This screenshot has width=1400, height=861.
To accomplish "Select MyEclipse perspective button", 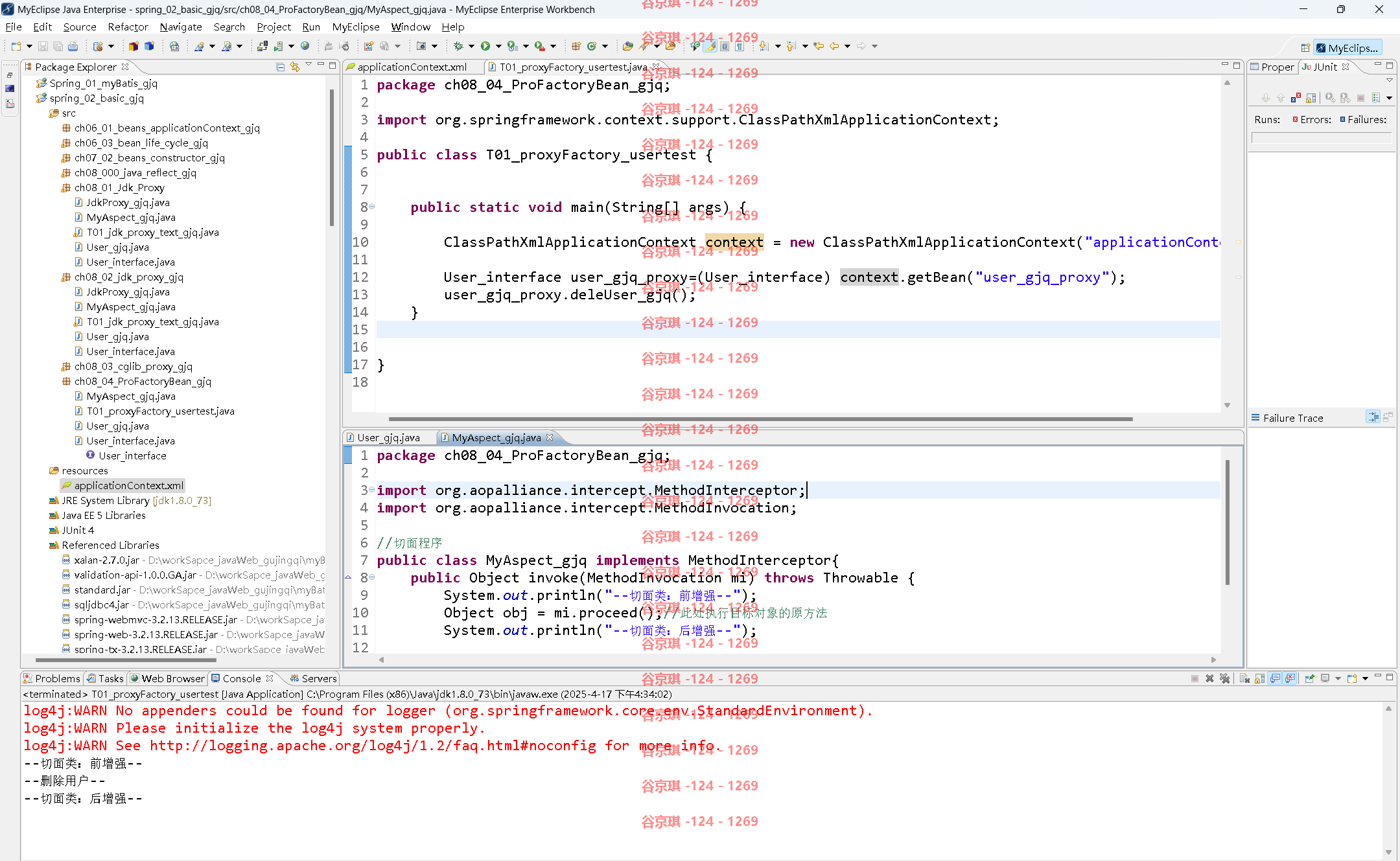I will pos(1347,48).
